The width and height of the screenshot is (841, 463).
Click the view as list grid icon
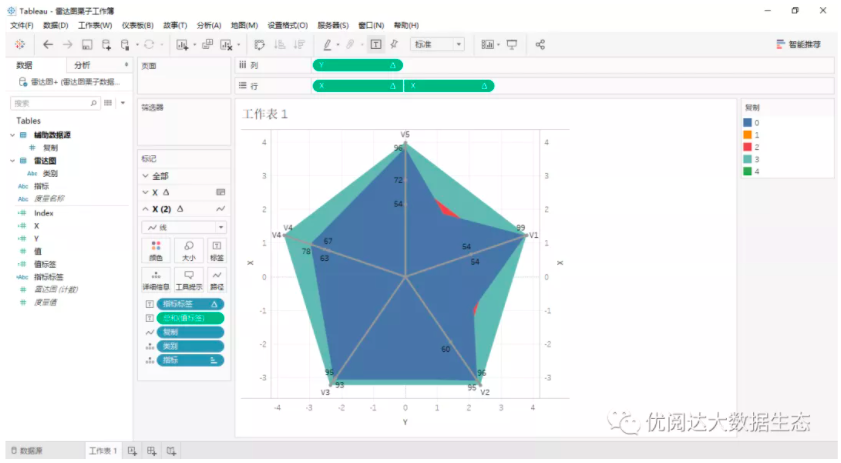coord(108,103)
